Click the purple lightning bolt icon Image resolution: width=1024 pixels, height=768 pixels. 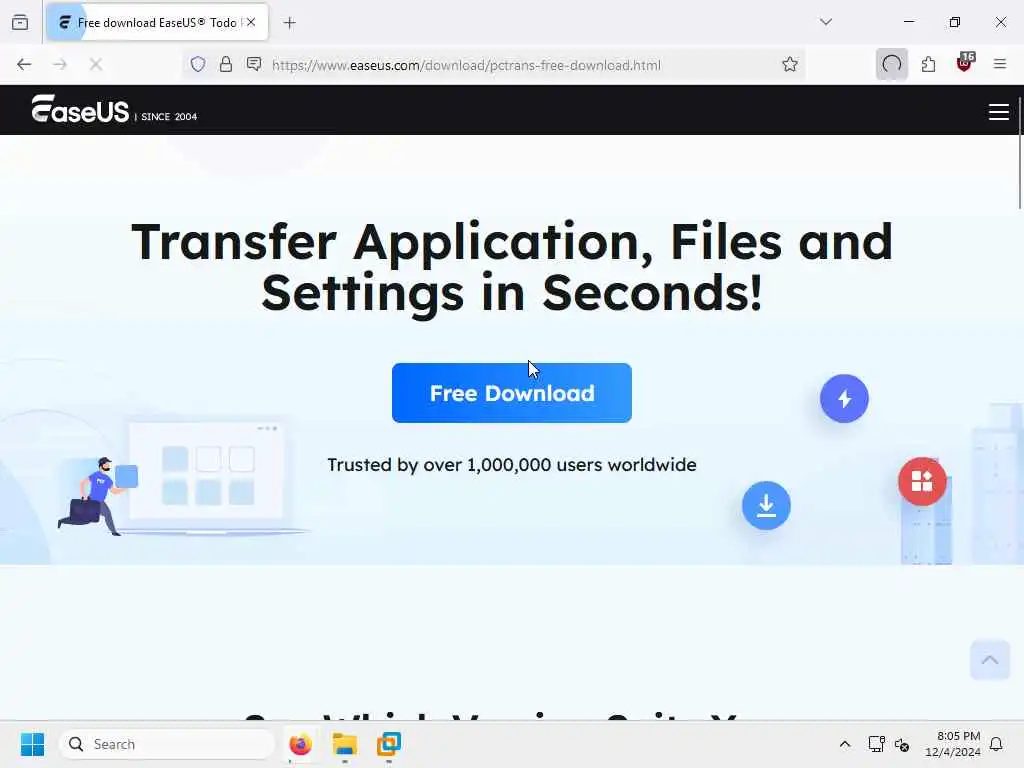click(x=844, y=398)
